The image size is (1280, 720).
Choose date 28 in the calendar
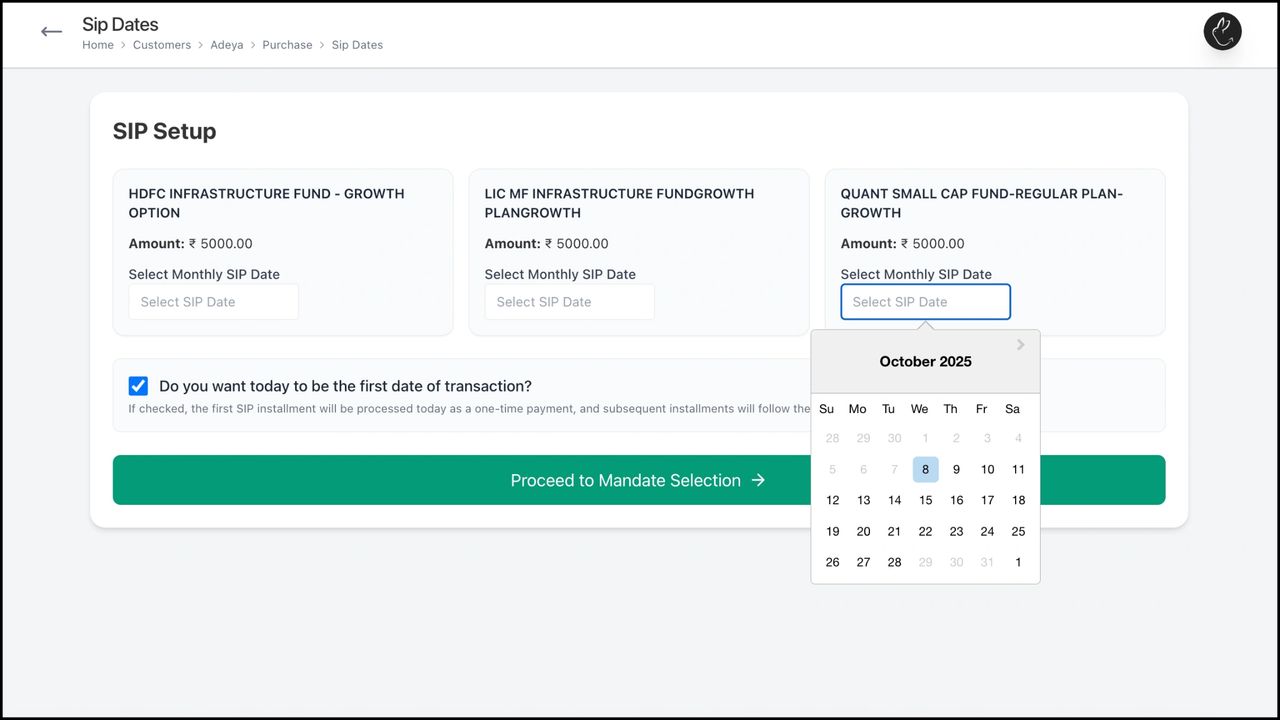click(x=894, y=562)
